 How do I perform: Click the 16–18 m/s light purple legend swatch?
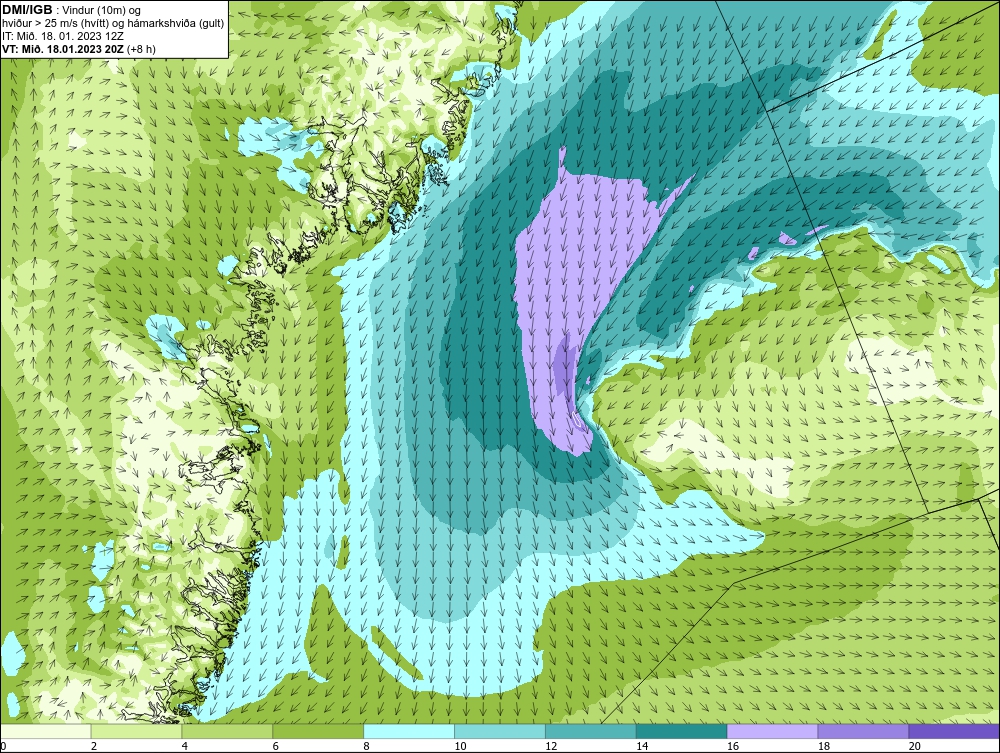772,731
